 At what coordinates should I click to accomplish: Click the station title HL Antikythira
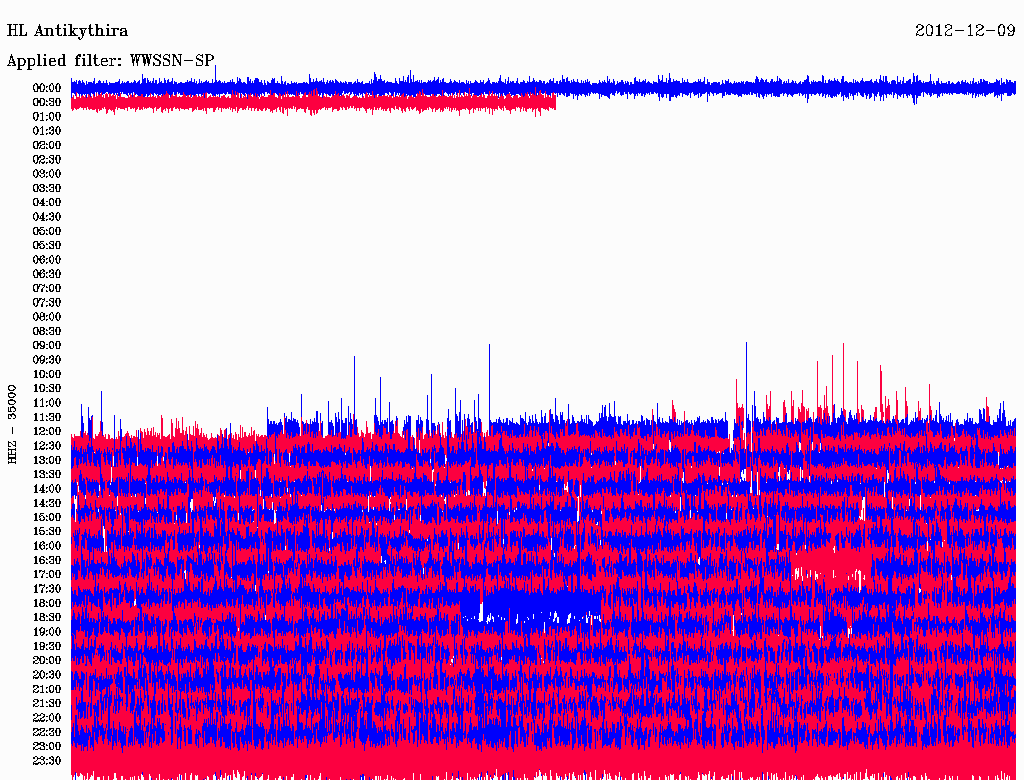[67, 31]
